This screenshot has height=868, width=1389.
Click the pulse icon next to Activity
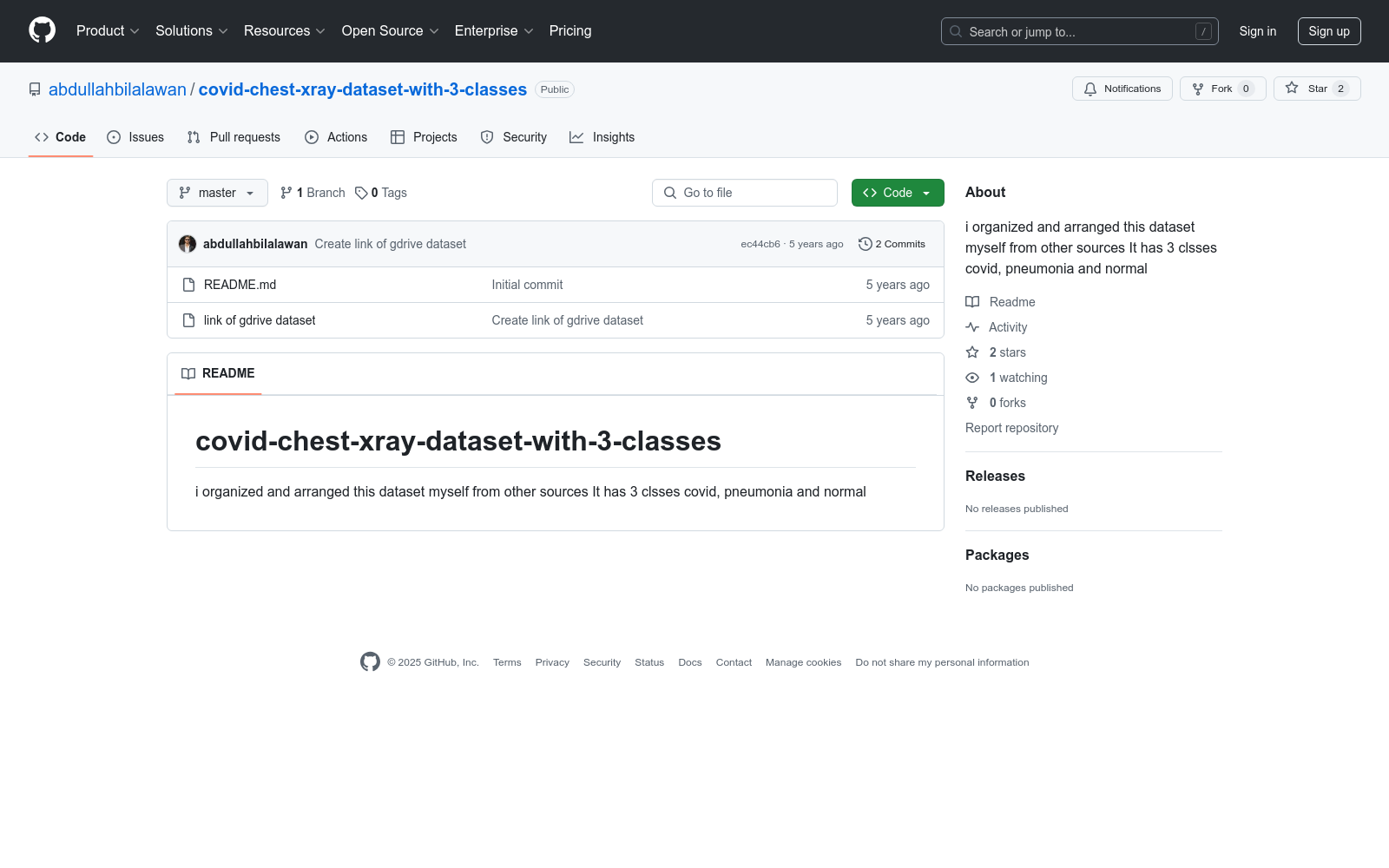point(972,327)
